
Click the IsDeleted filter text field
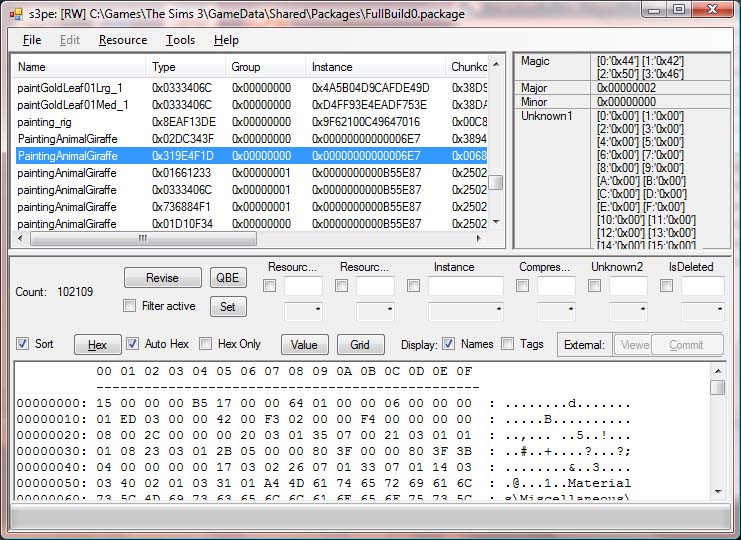[x=703, y=286]
